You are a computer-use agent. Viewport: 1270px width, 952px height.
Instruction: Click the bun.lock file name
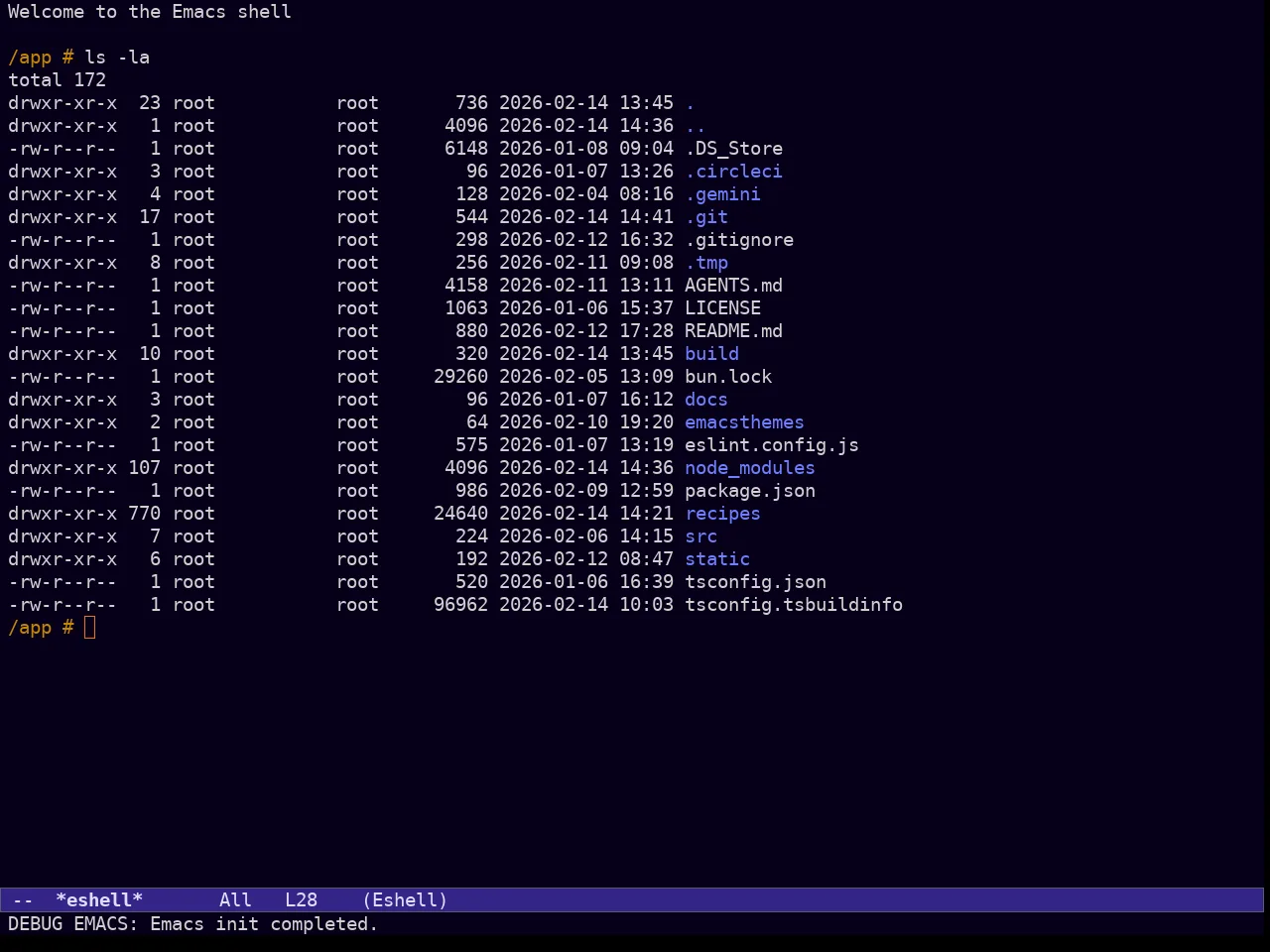[728, 377]
